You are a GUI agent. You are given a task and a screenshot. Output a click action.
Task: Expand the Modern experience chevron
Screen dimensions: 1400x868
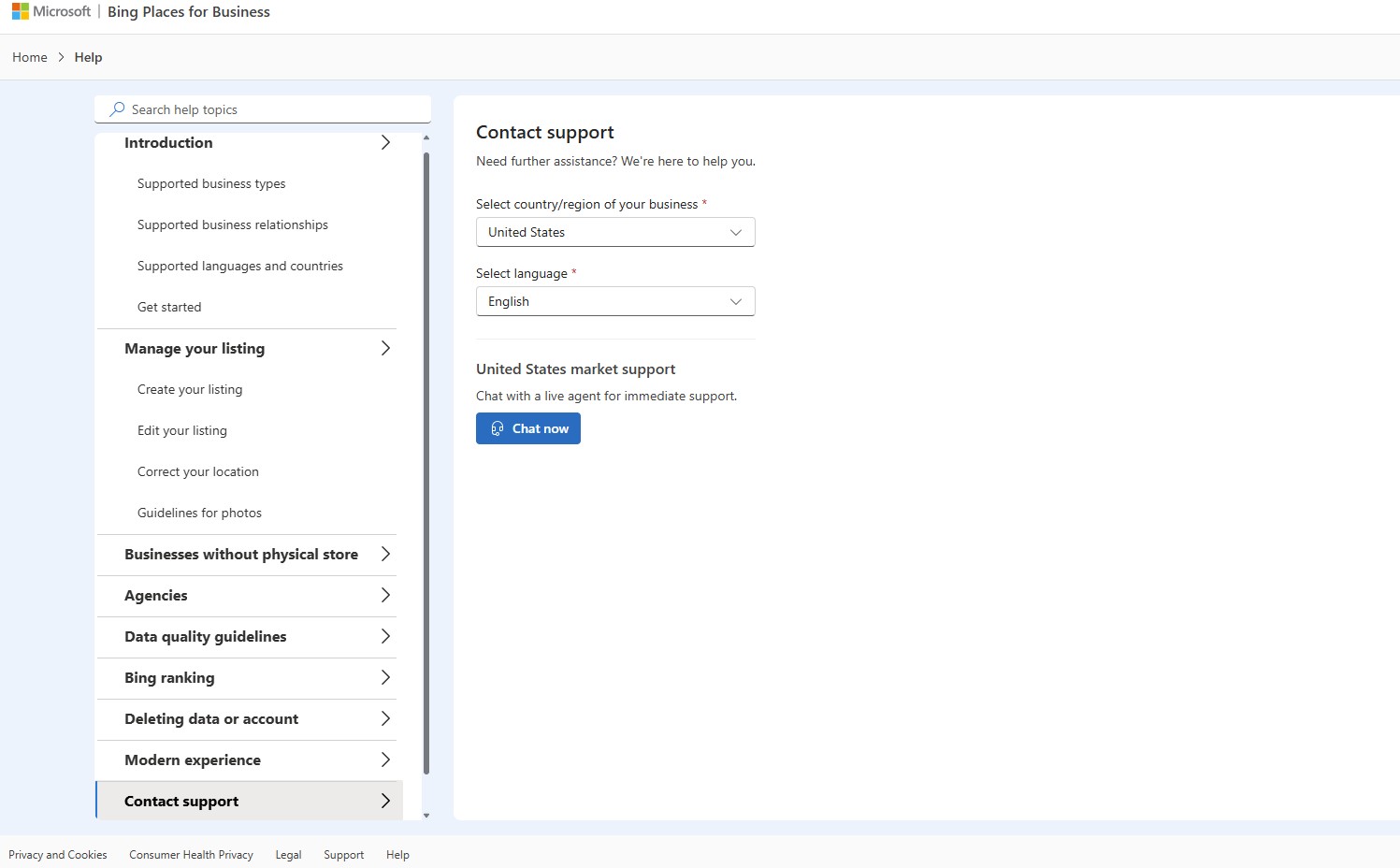[x=385, y=759]
